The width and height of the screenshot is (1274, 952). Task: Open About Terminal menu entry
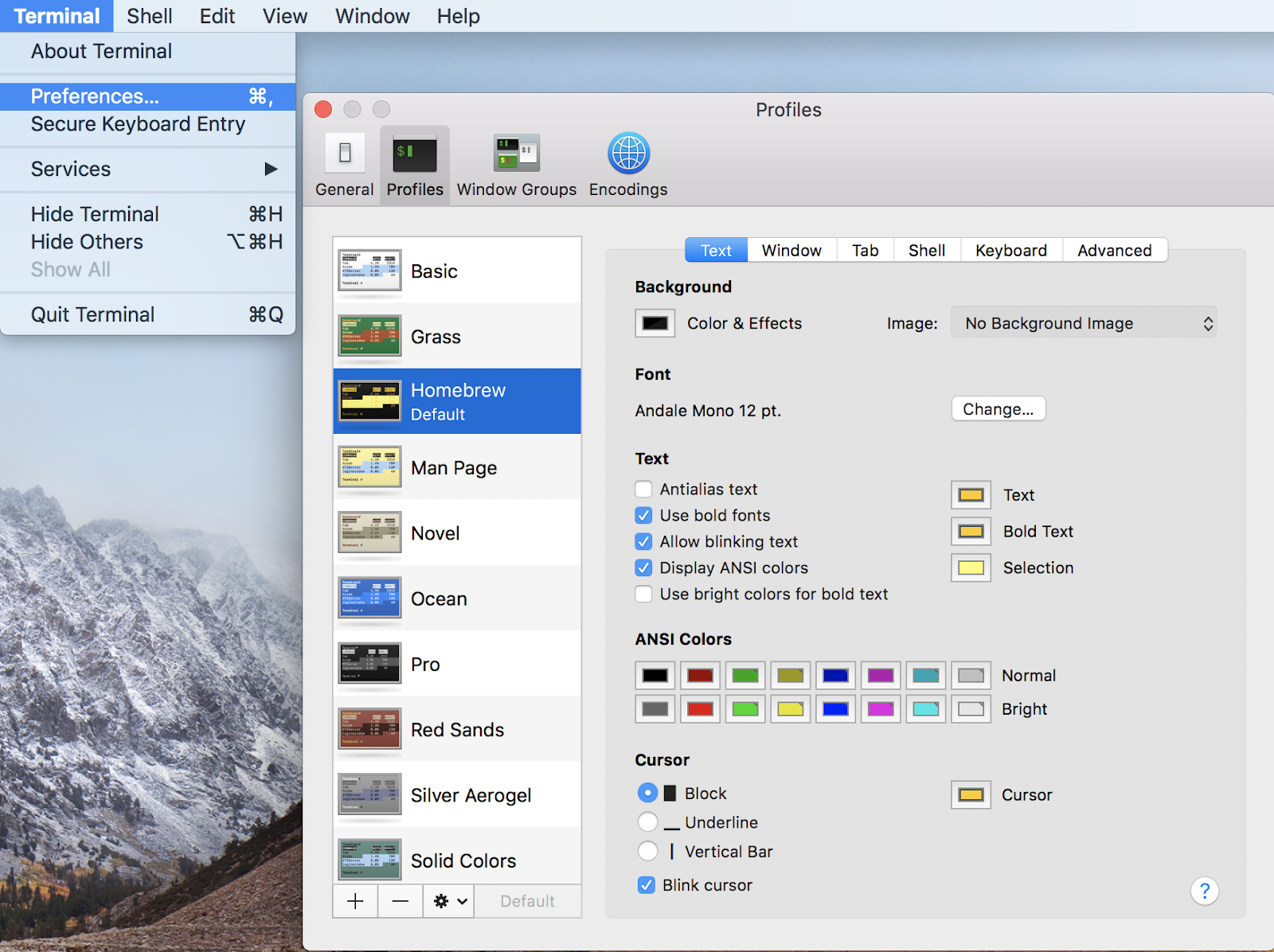148,51
